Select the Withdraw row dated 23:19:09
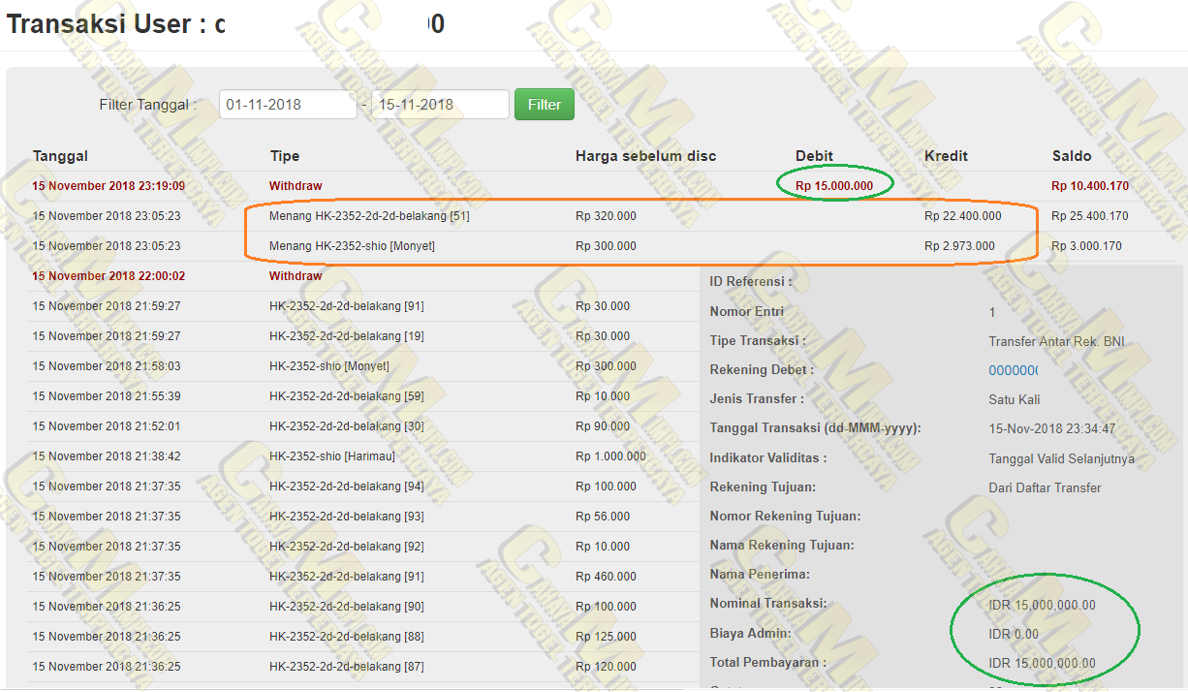The image size is (1188, 692). tap(295, 186)
